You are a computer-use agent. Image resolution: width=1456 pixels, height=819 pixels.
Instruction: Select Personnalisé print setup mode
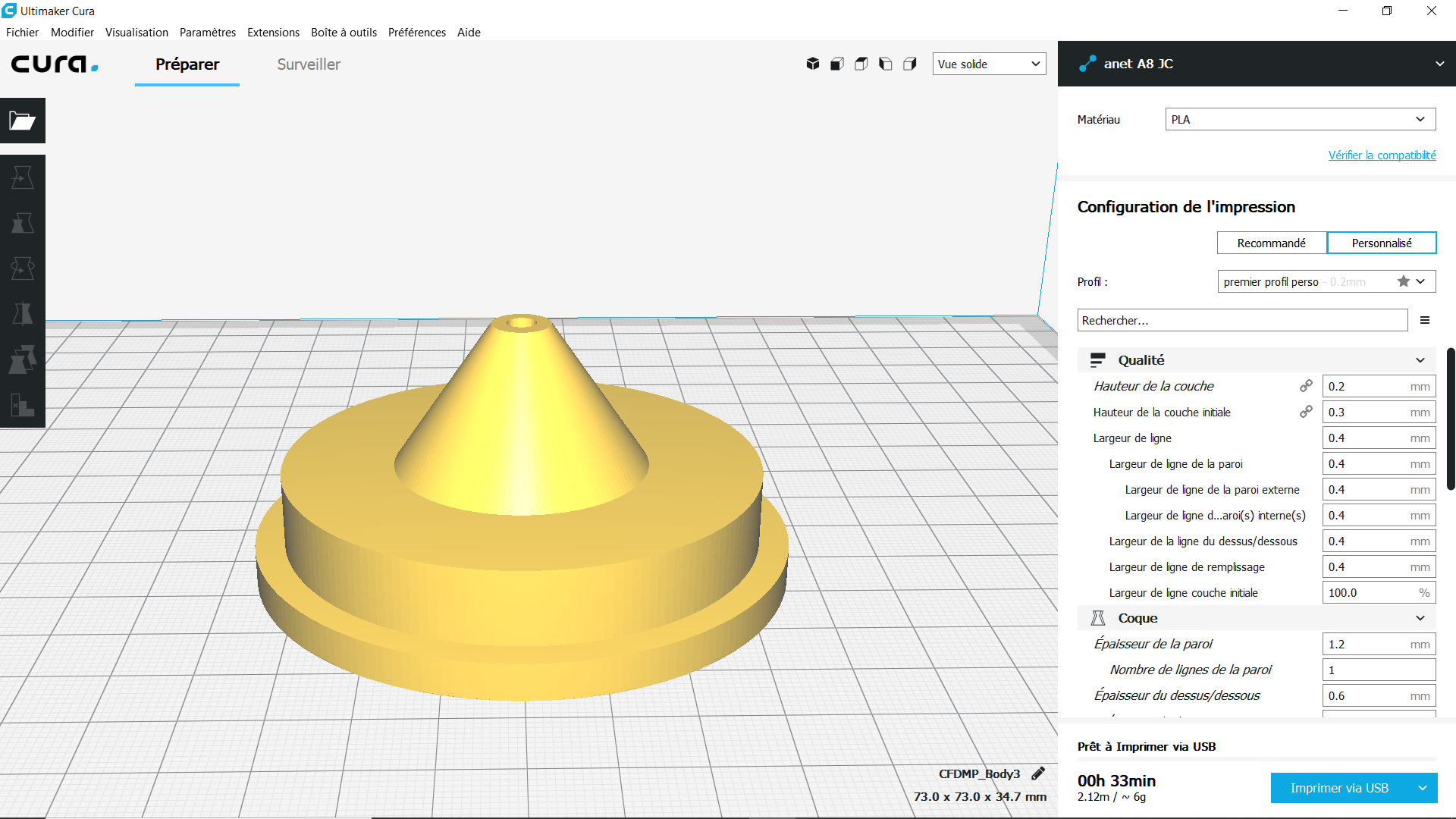pos(1382,243)
